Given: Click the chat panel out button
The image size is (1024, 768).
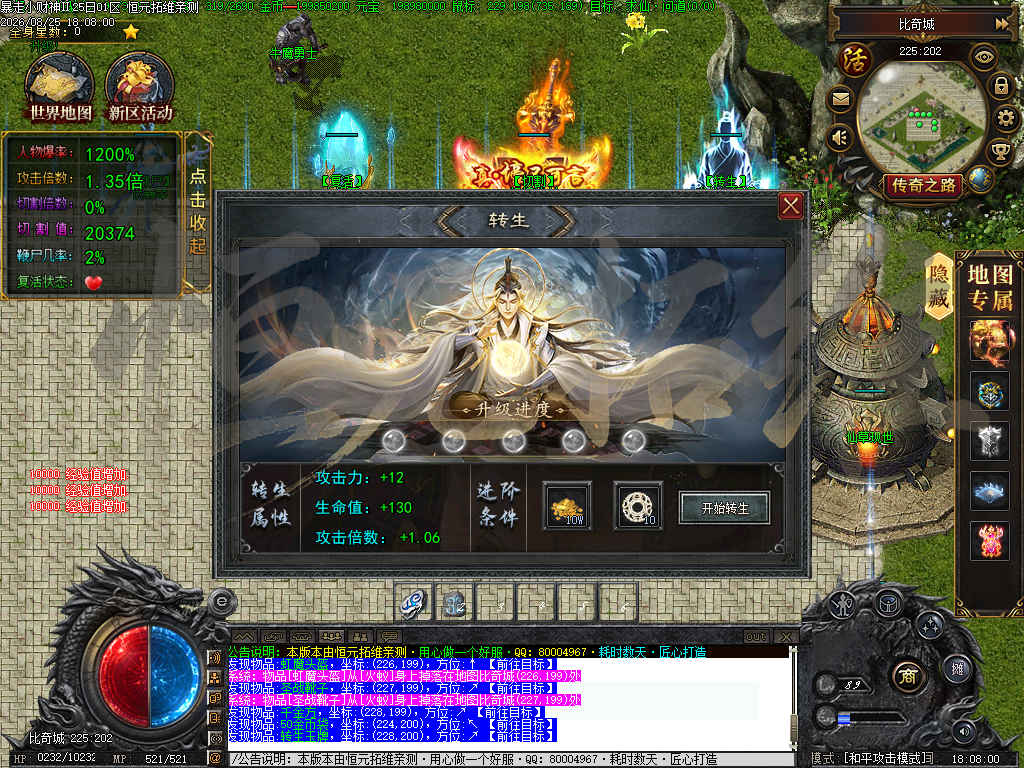Looking at the screenshot, I should [x=756, y=636].
